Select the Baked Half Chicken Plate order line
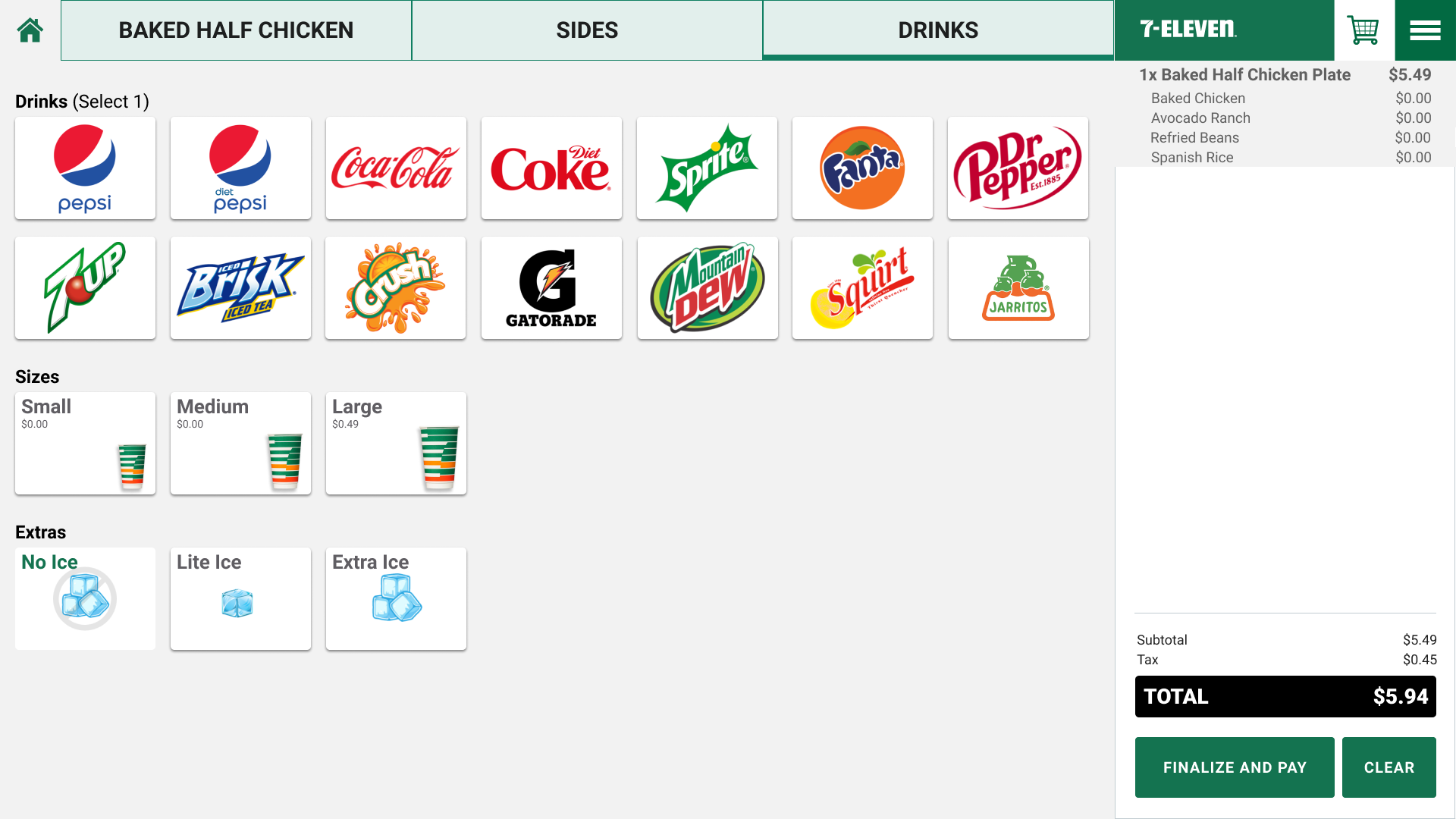 [1285, 75]
